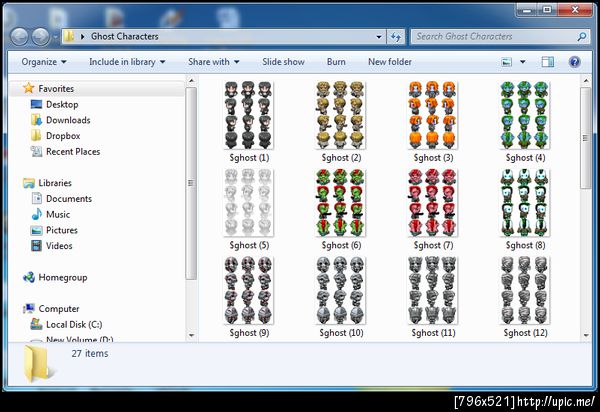Start a Slide show
This screenshot has width=600, height=412.
[283, 62]
